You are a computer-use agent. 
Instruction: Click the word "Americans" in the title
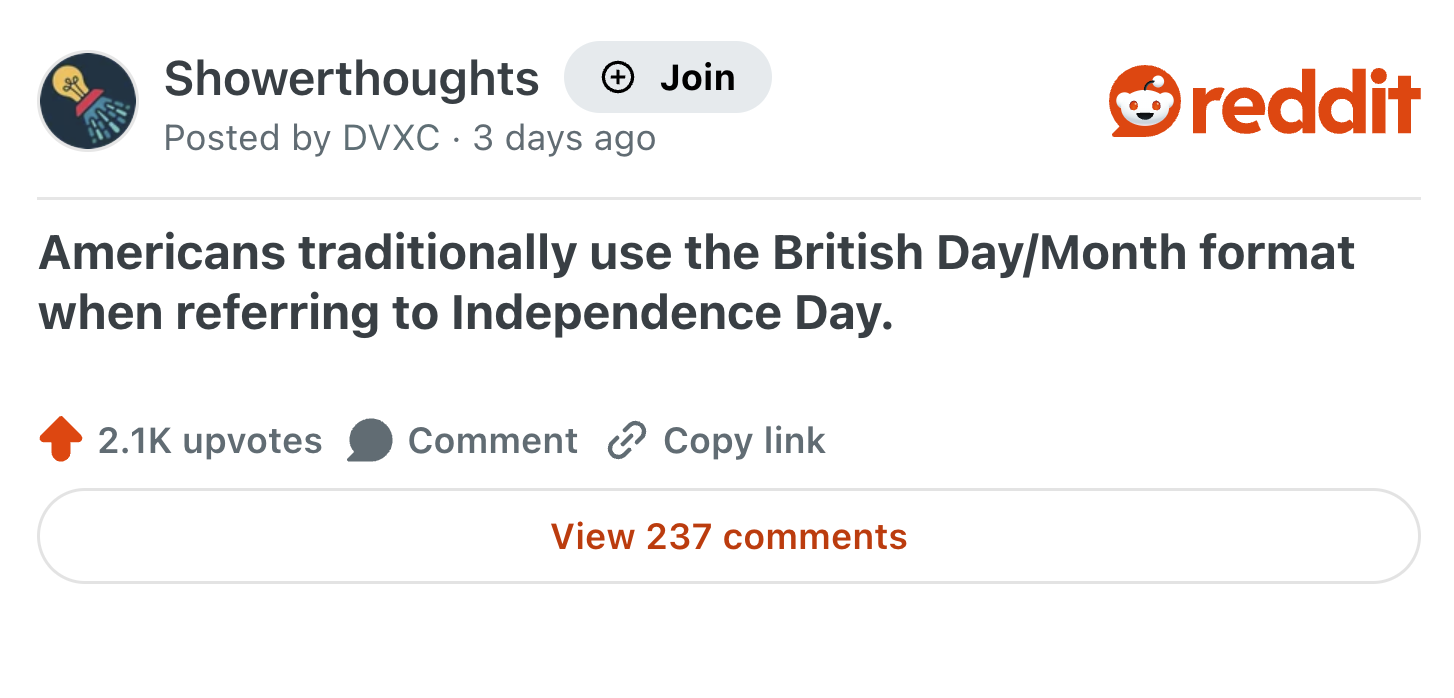point(162,253)
